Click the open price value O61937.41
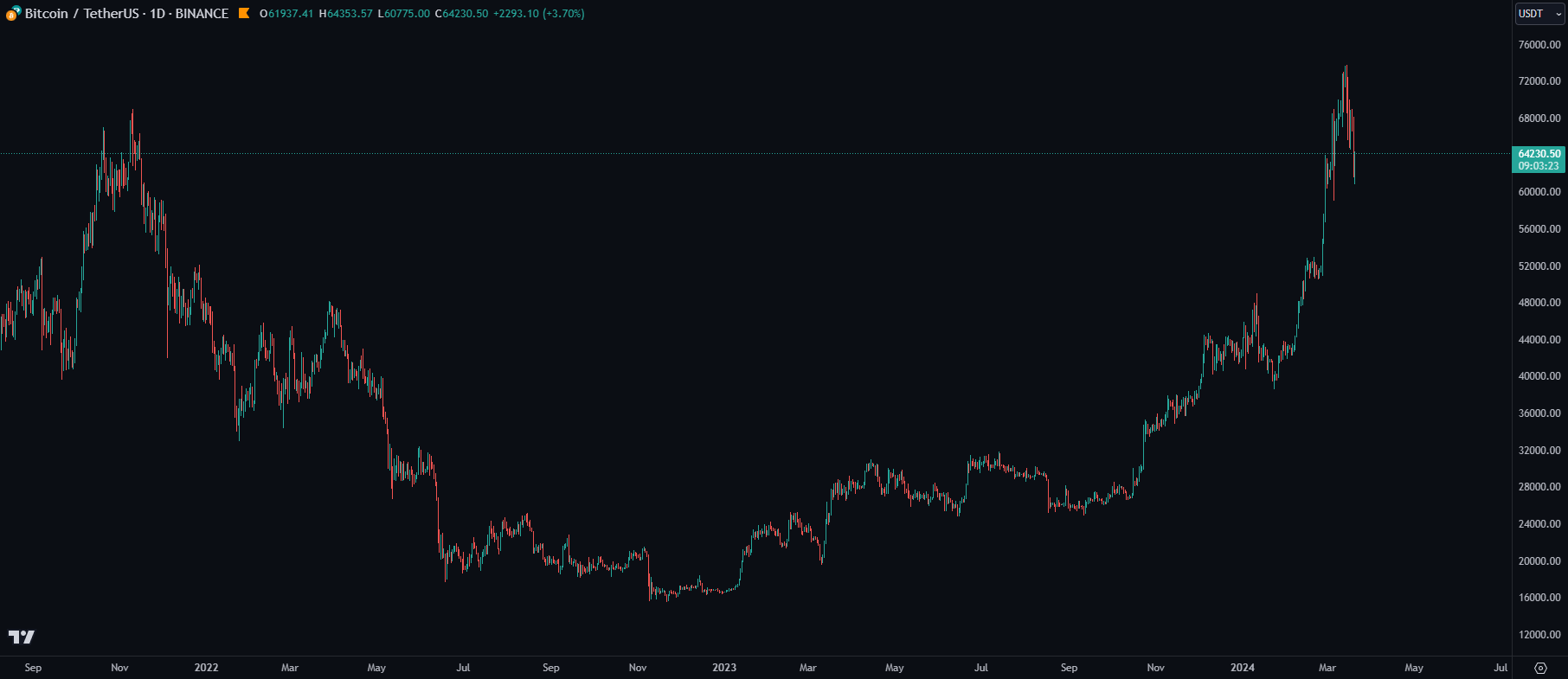This screenshot has height=679, width=1568. pos(286,14)
